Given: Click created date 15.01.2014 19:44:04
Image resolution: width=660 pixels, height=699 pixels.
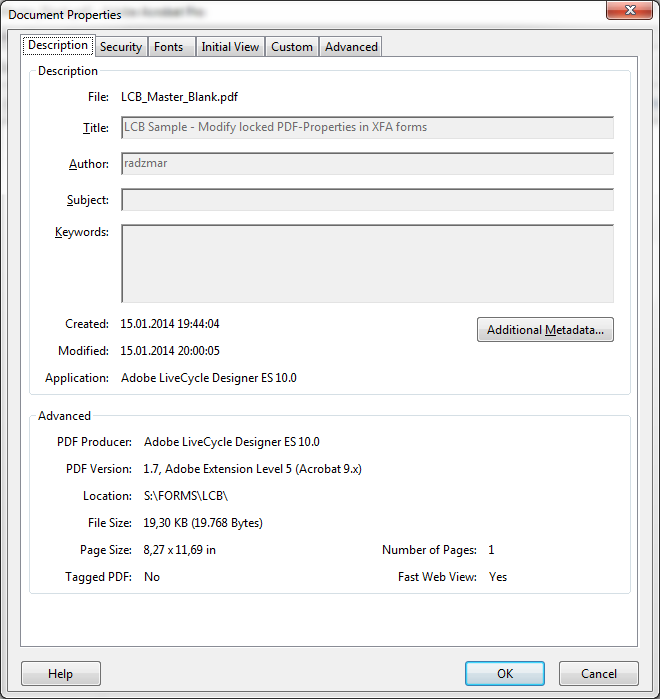Looking at the screenshot, I should [170, 324].
